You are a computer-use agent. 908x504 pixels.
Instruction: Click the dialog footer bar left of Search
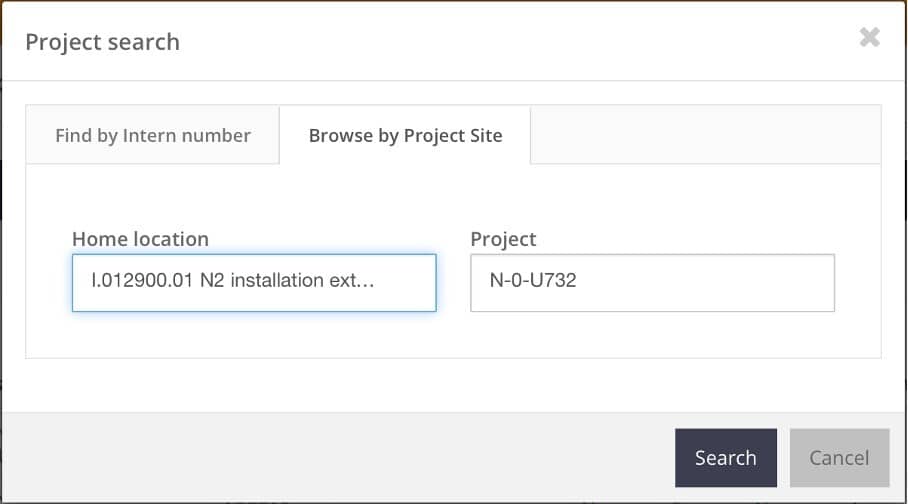[x=338, y=458]
